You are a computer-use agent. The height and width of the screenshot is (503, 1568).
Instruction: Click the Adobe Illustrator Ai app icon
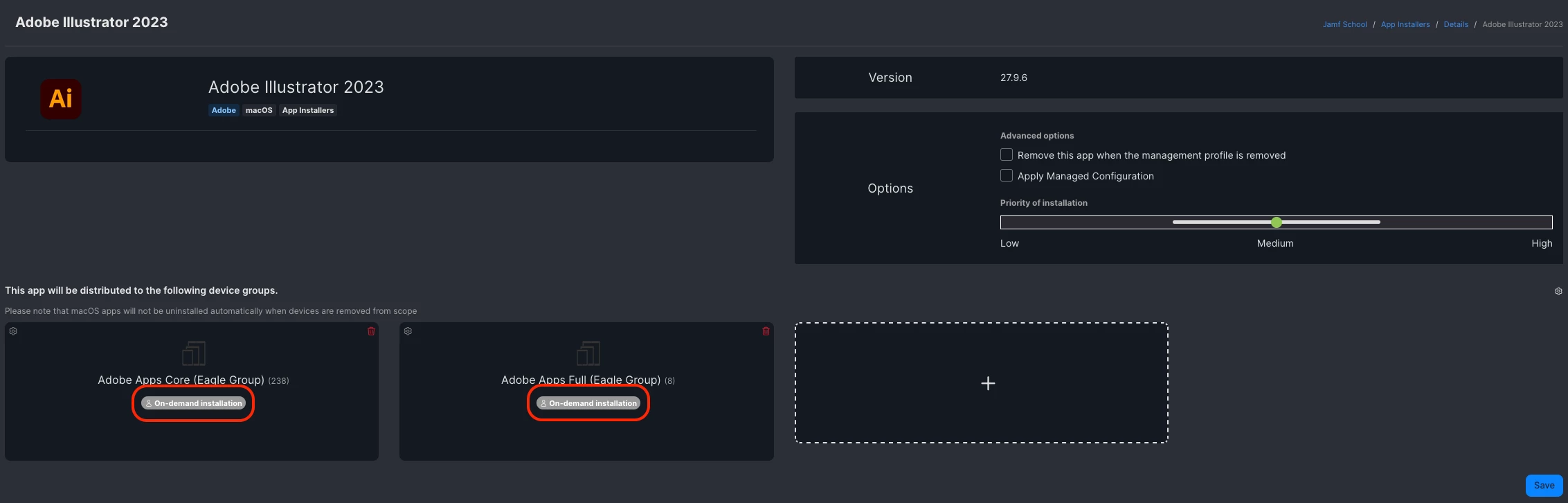click(61, 99)
